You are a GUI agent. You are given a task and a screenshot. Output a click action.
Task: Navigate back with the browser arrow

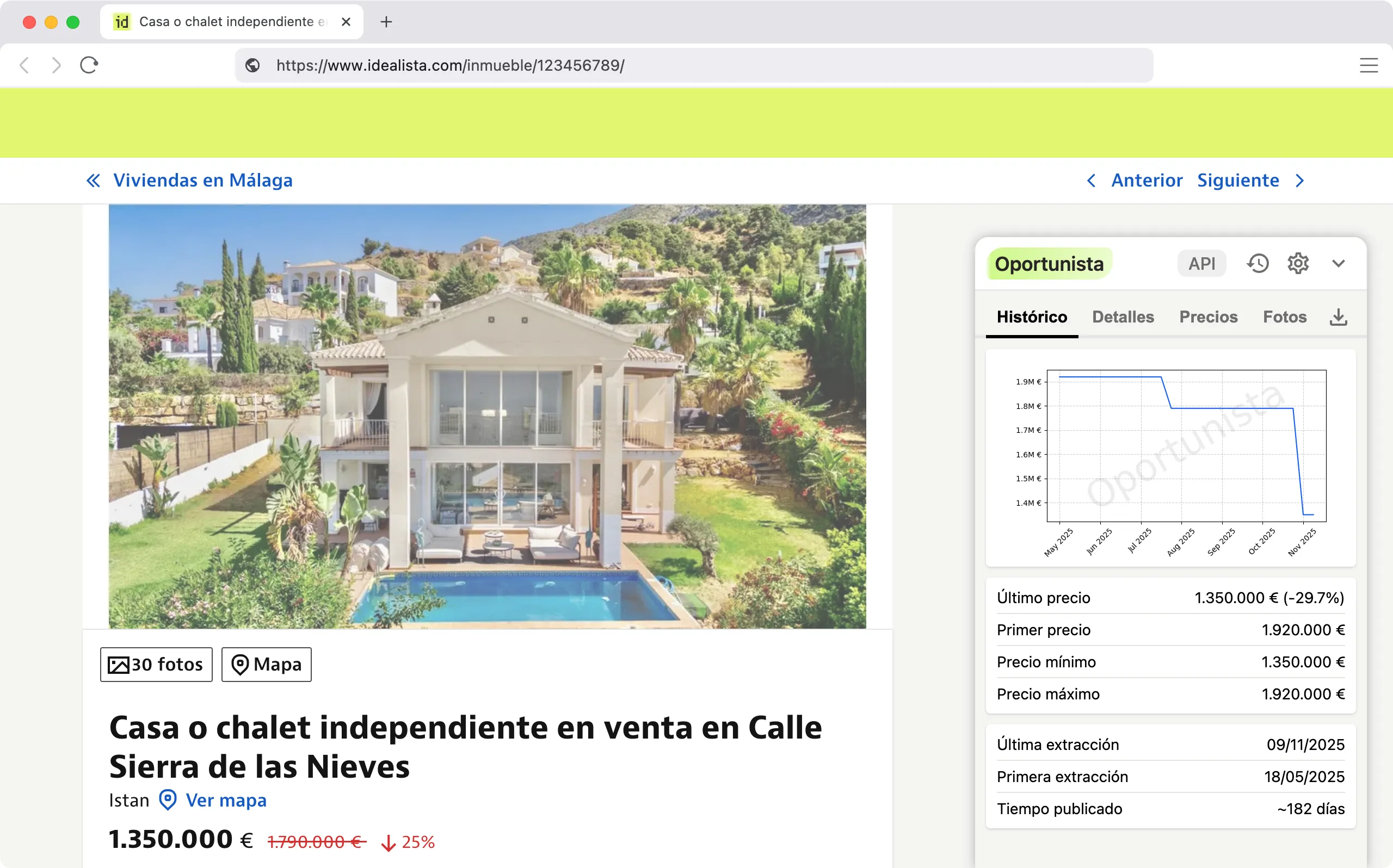click(24, 65)
